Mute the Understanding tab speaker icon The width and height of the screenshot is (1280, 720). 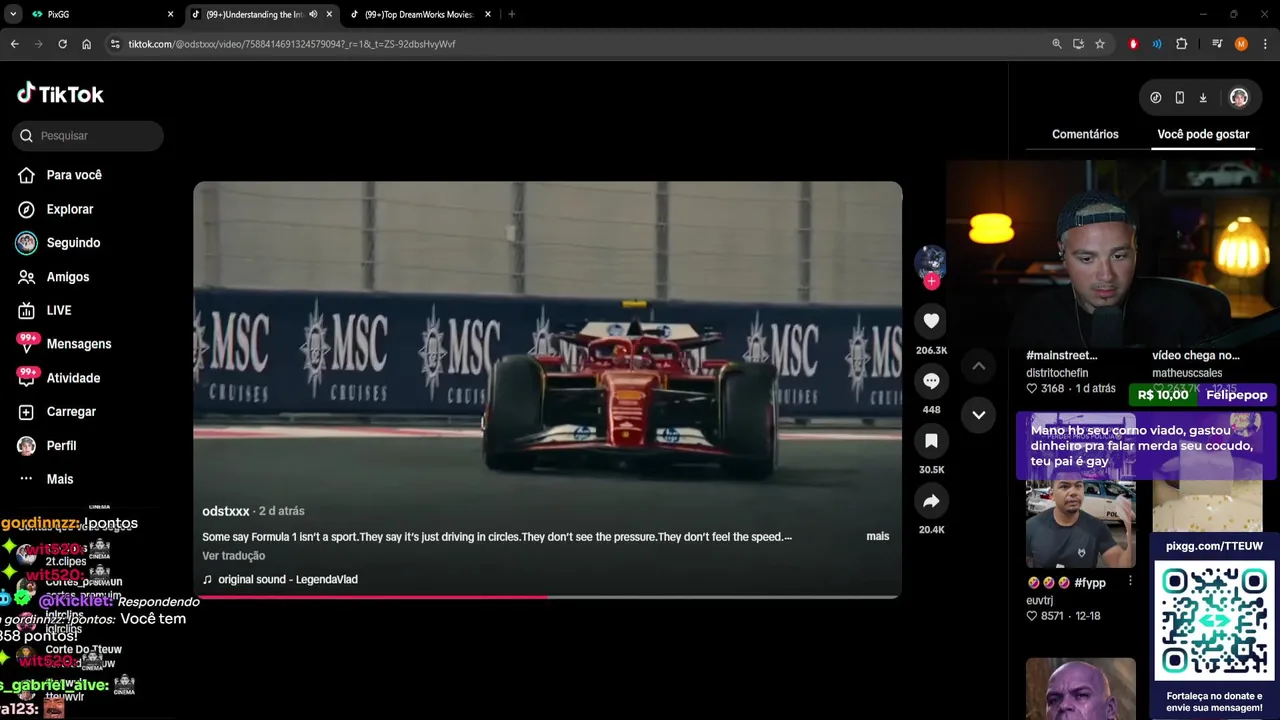313,15
